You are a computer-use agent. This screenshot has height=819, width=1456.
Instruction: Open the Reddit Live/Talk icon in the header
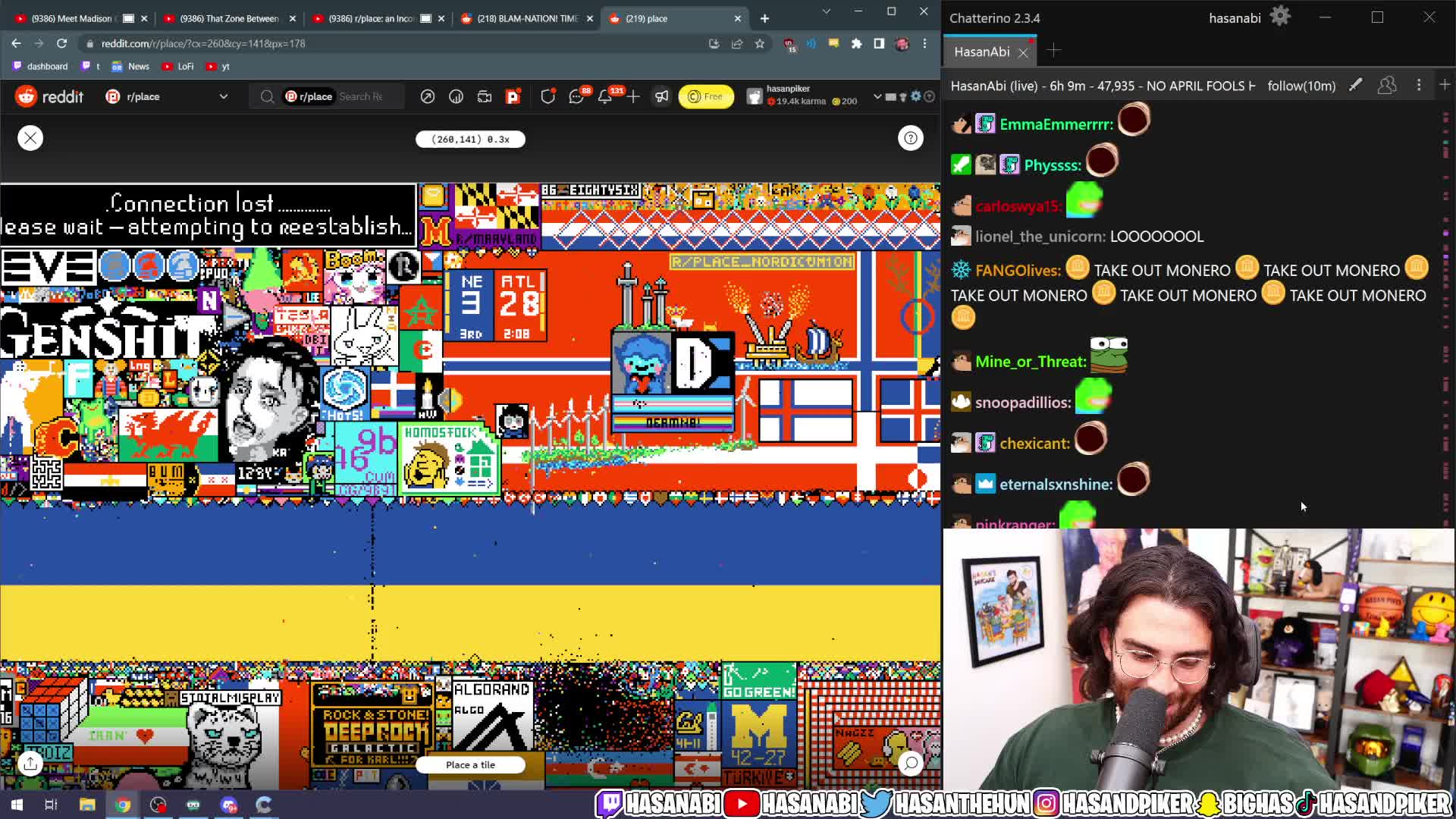click(x=485, y=96)
